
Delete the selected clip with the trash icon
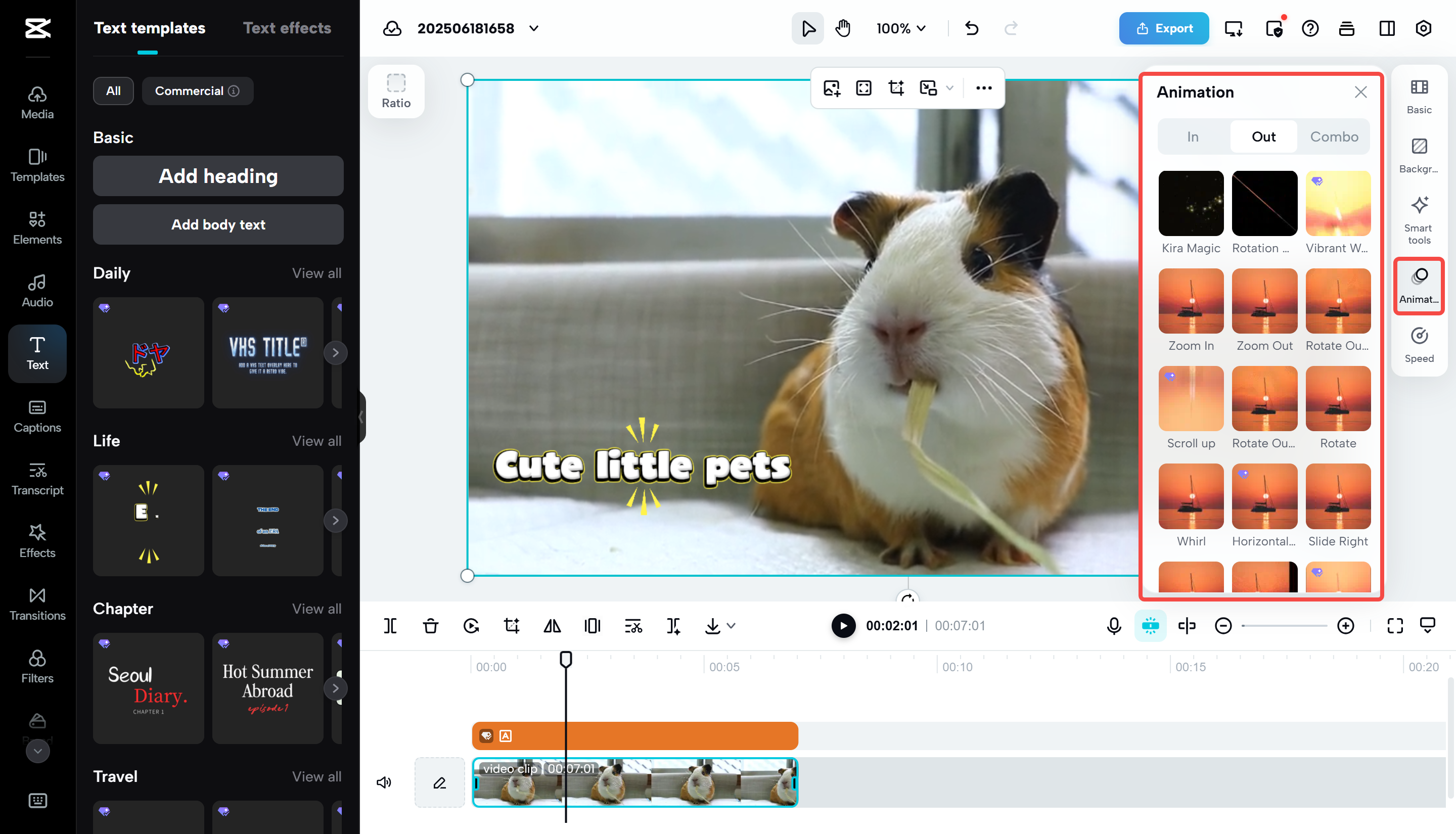click(431, 626)
